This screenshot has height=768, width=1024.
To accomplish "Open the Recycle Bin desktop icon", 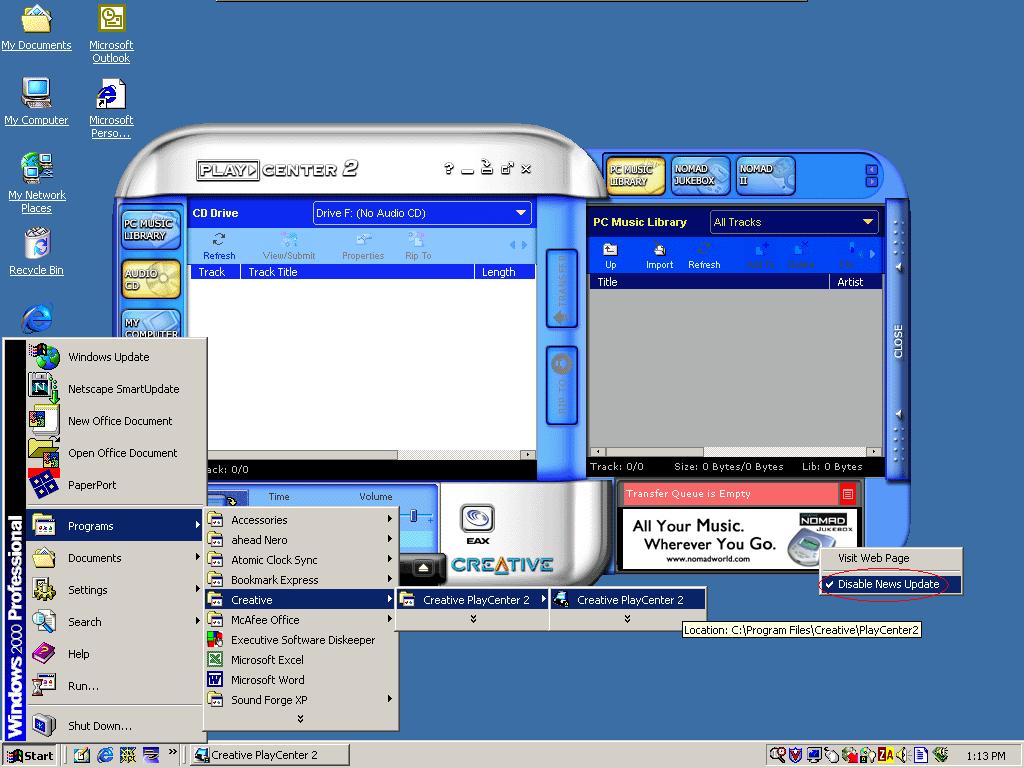I will point(37,251).
